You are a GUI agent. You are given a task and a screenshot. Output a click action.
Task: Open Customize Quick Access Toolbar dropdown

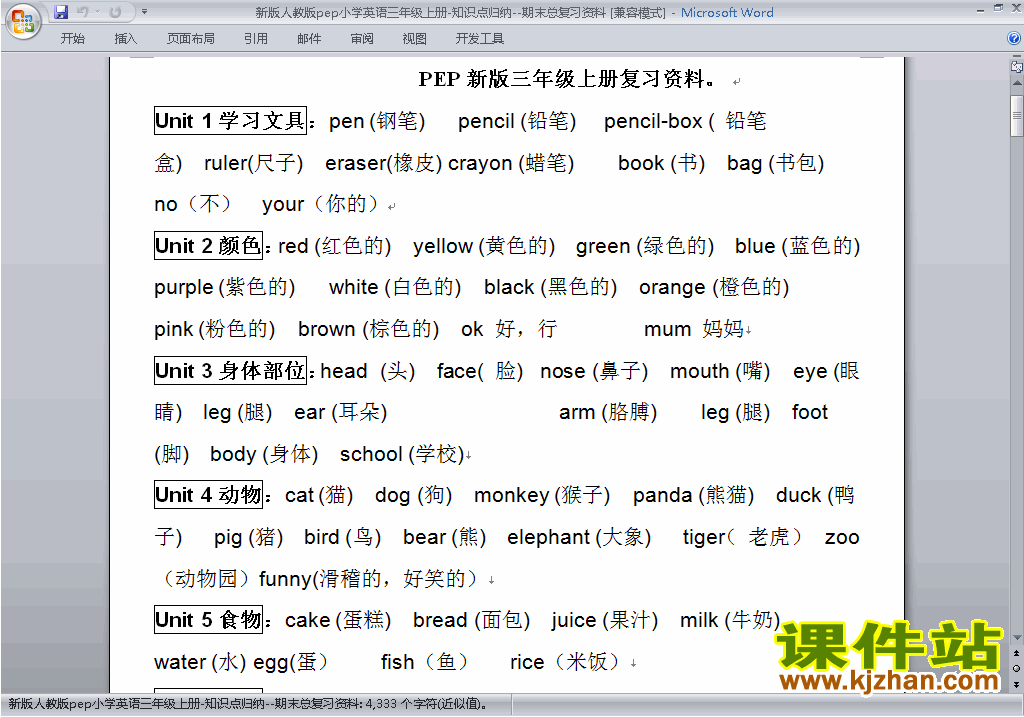[x=144, y=12]
